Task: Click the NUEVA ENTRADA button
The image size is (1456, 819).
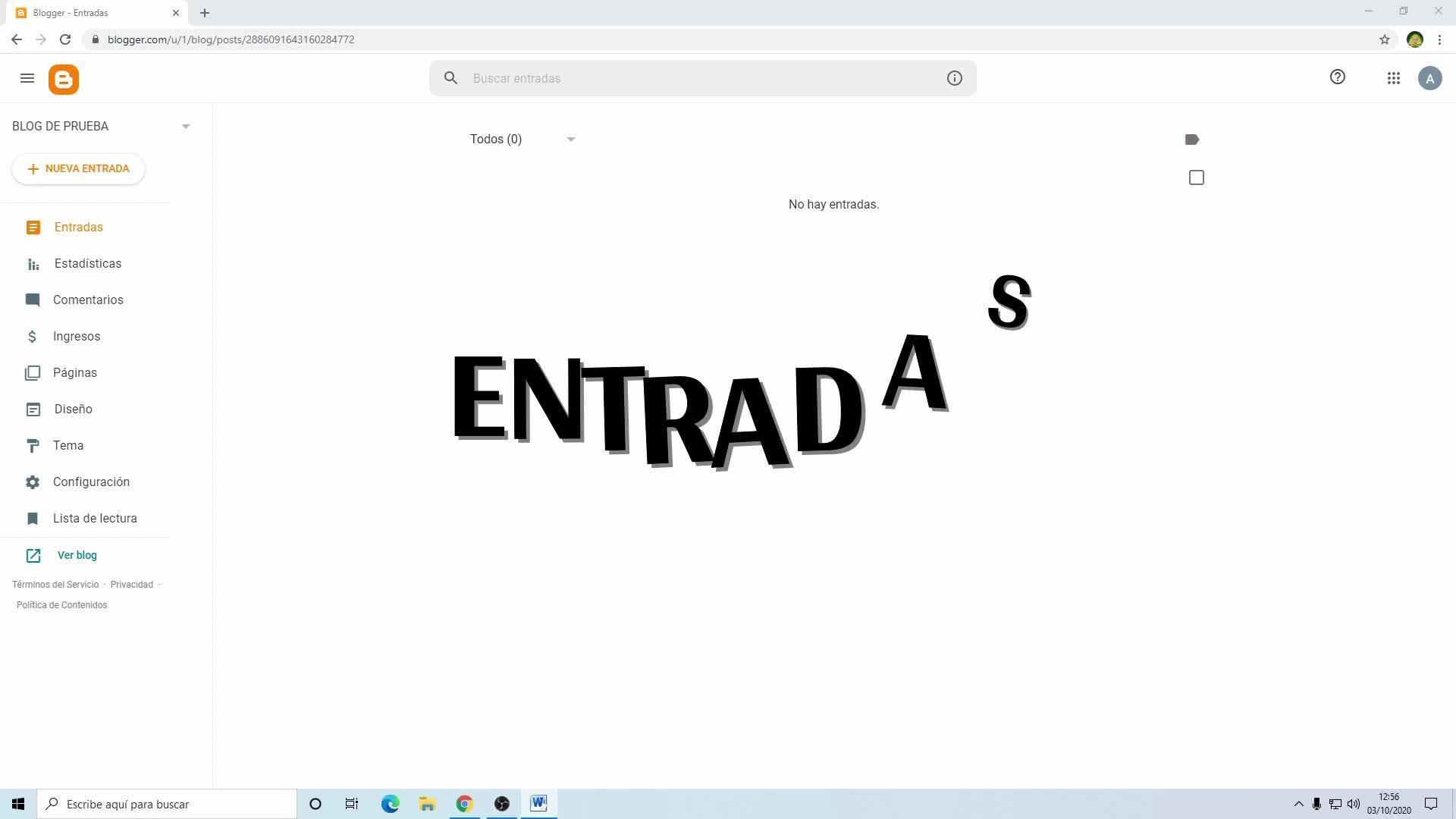Action: [78, 168]
